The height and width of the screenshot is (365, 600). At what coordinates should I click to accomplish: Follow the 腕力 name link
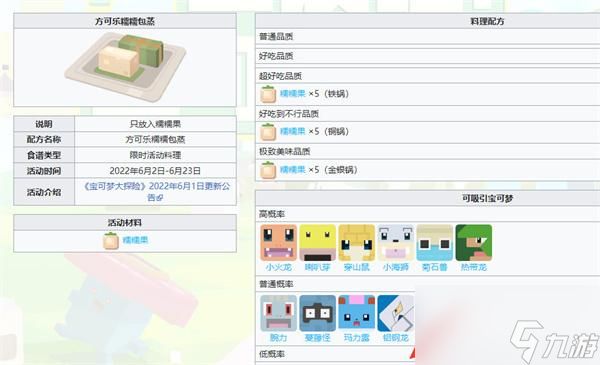coord(279,338)
